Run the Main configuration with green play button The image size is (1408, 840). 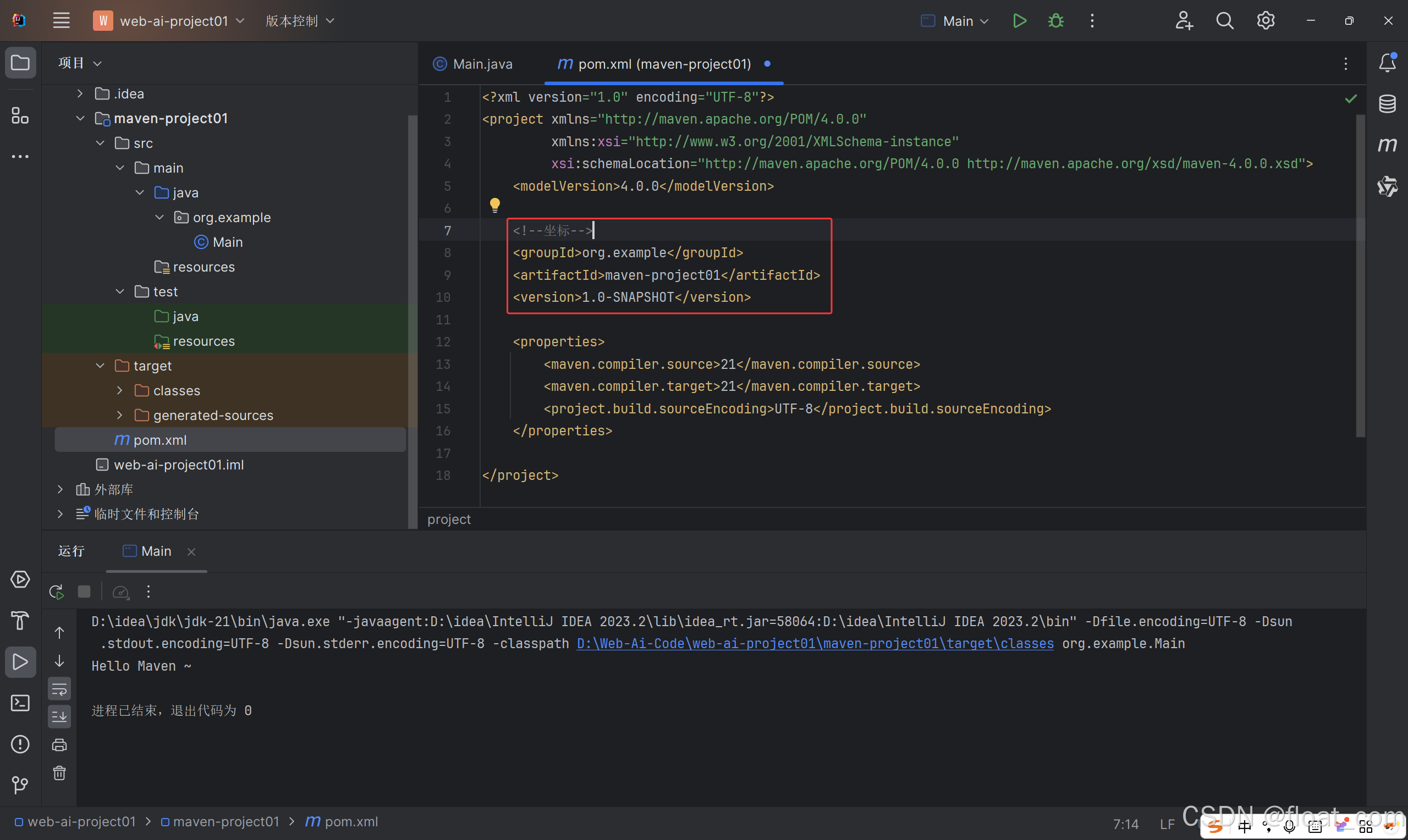click(1019, 21)
